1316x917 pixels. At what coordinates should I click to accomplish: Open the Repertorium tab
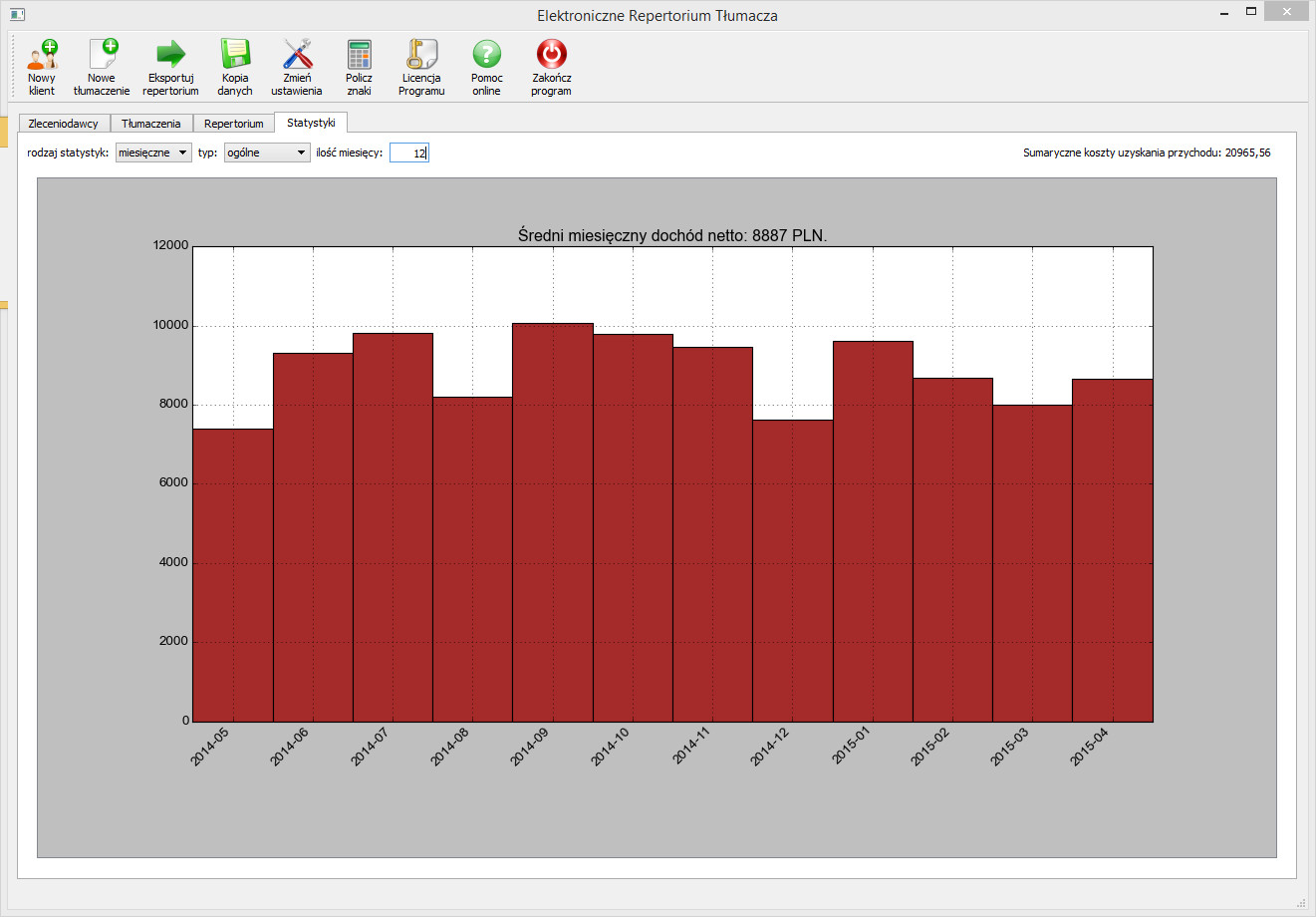tap(234, 124)
